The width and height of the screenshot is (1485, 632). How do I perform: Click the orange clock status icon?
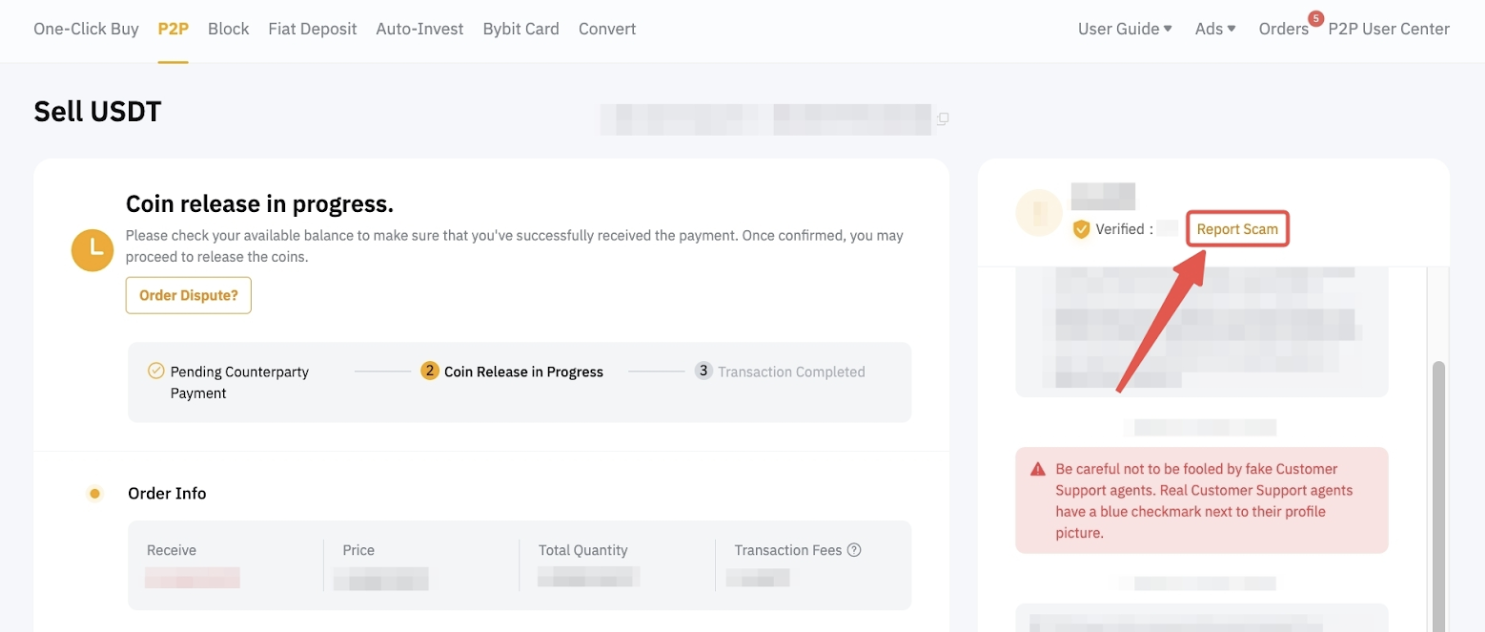pos(93,250)
